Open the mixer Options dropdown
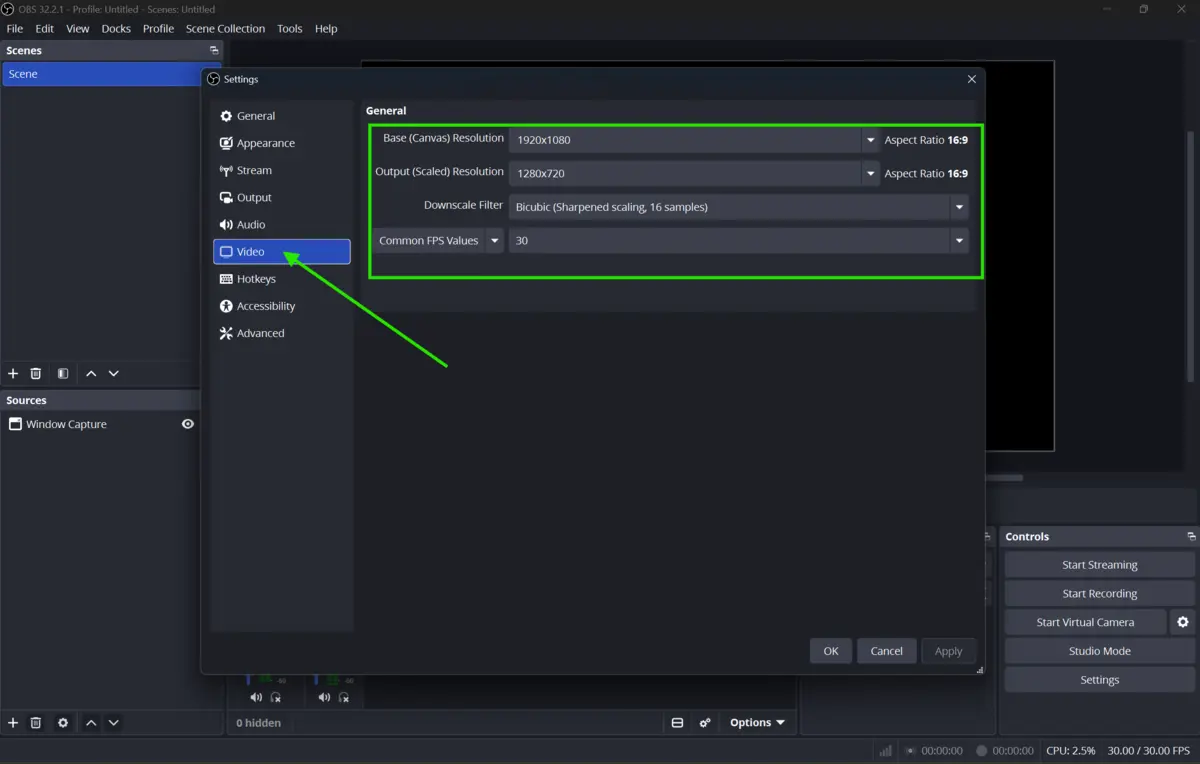The image size is (1200, 764). [x=757, y=722]
